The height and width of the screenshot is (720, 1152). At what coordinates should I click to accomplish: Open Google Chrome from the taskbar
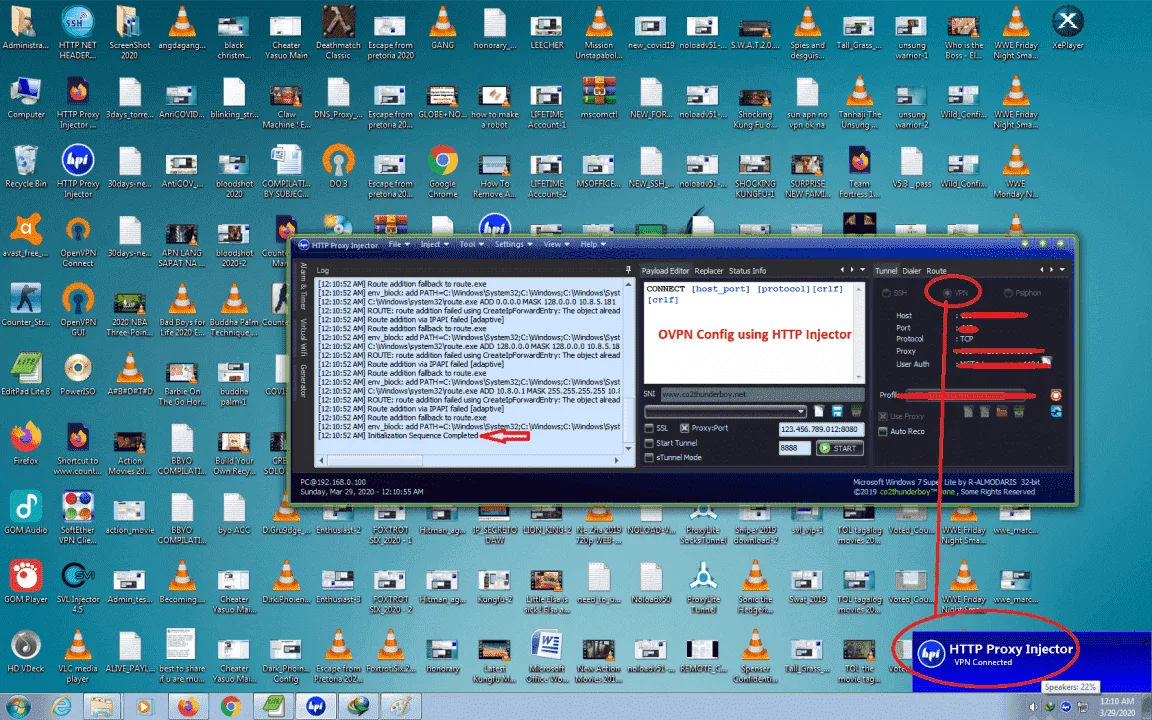[231, 707]
